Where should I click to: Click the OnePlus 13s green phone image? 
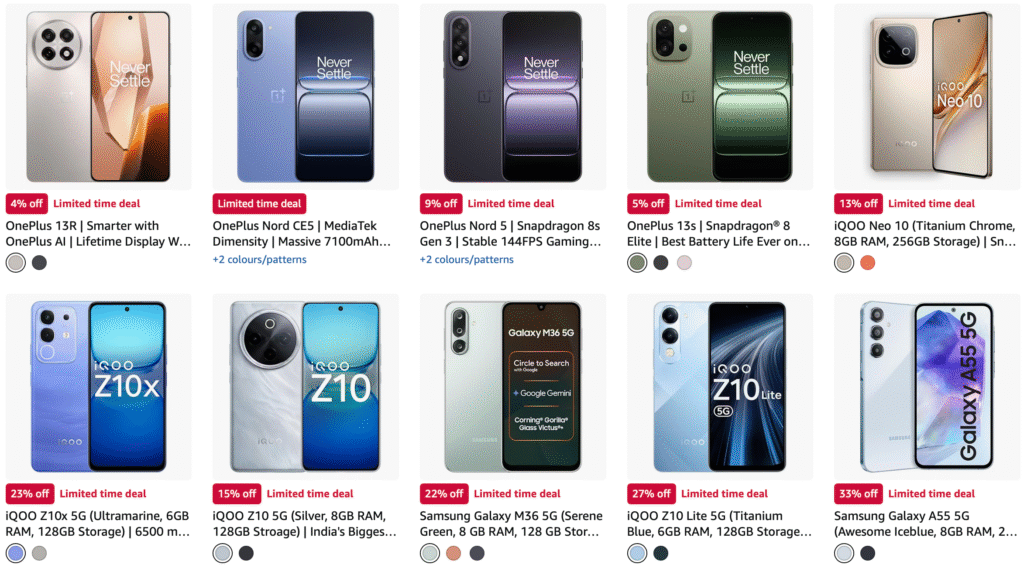coord(720,97)
